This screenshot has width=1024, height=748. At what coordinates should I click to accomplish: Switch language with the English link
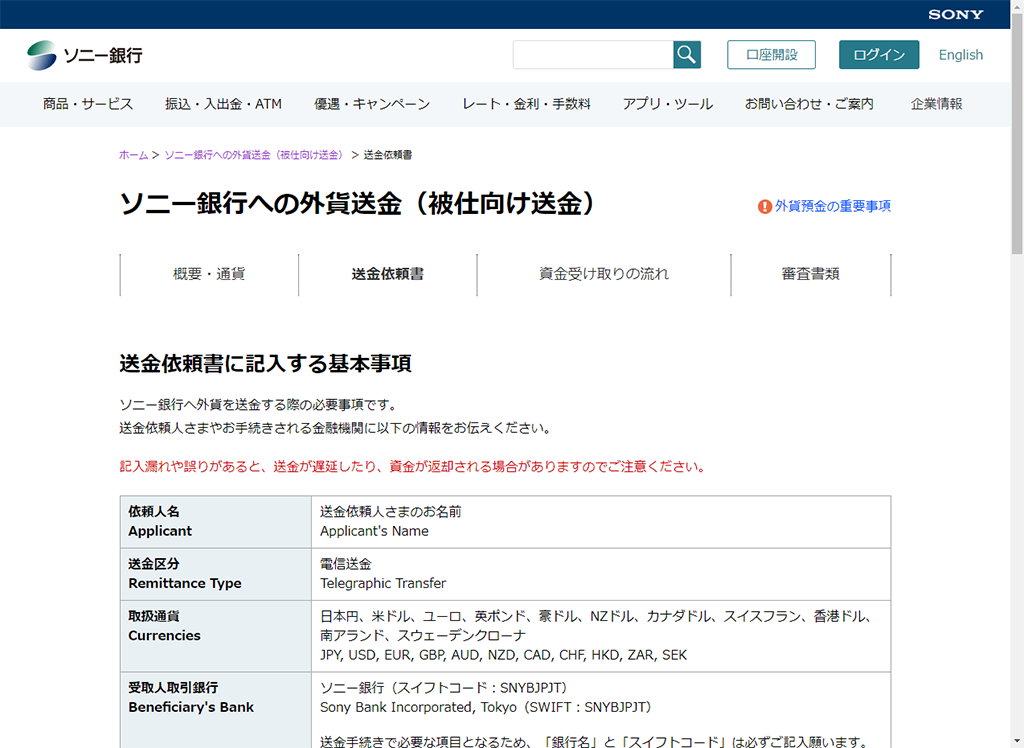(x=961, y=55)
